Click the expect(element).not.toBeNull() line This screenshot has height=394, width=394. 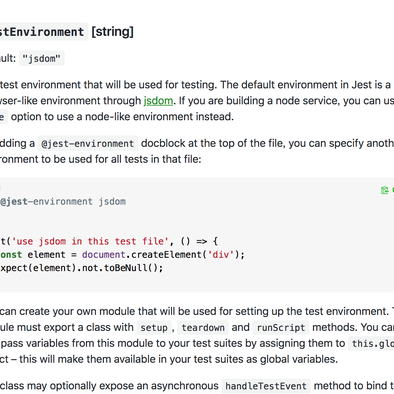tap(82, 268)
